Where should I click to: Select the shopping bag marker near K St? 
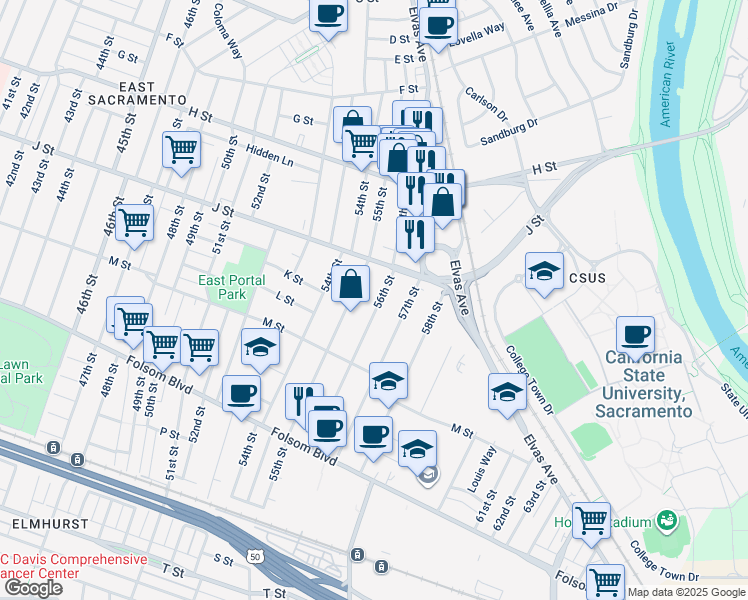351,285
